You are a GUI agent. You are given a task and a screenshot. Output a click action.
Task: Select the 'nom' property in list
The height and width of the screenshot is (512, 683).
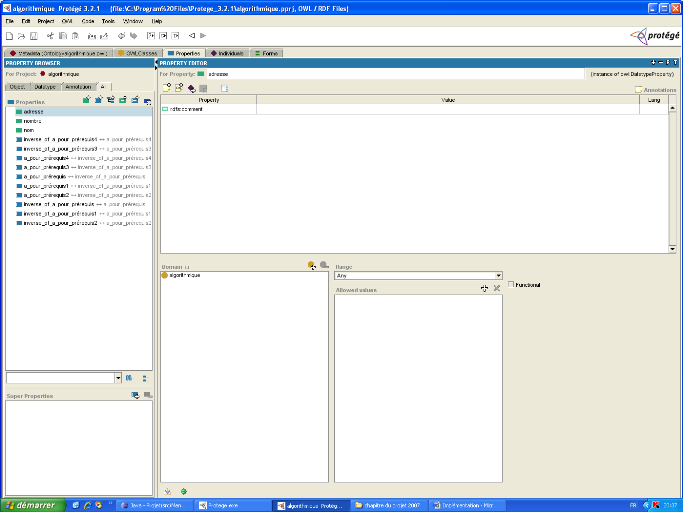click(x=28, y=130)
